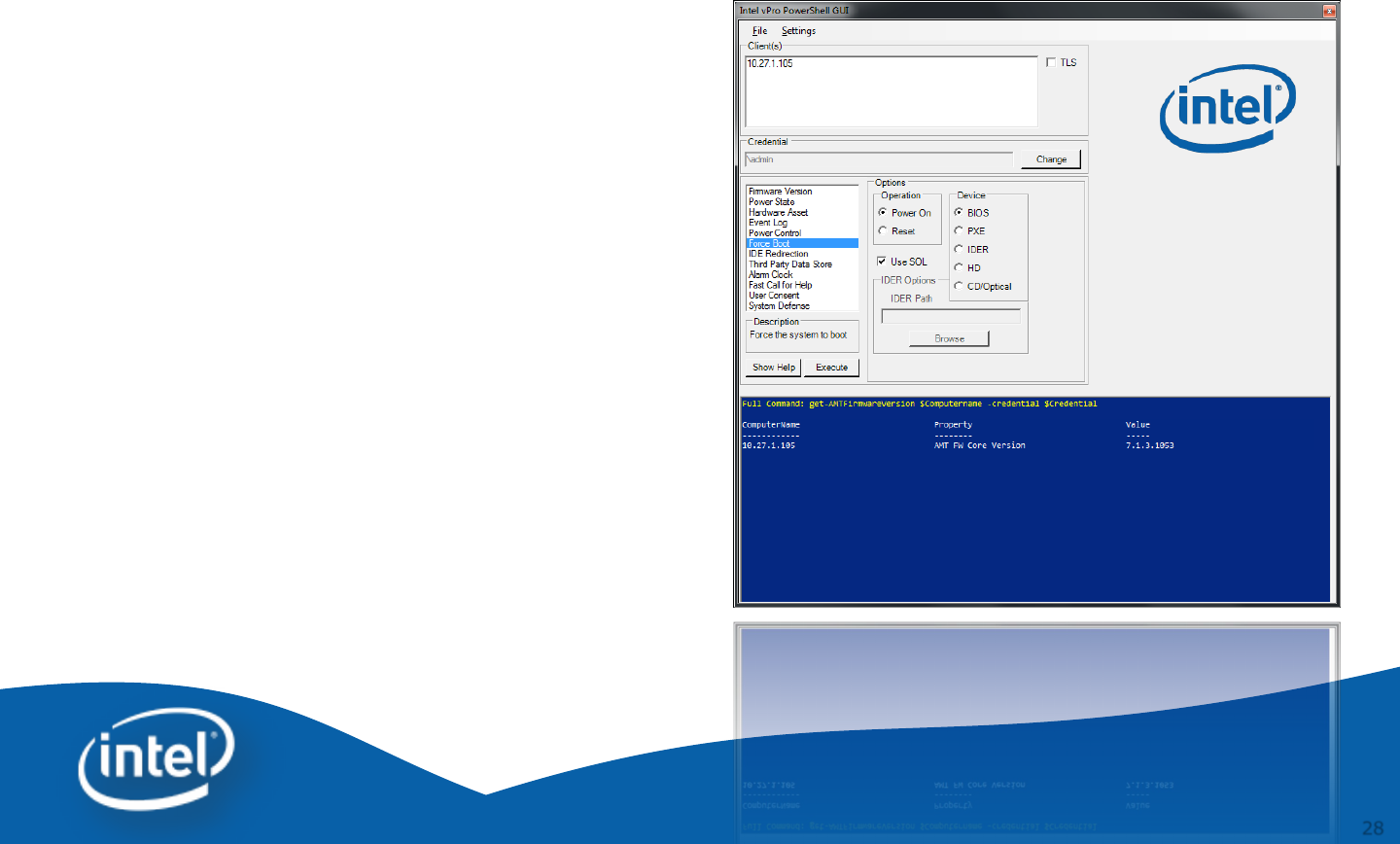The height and width of the screenshot is (844, 1400).
Task: Click the Property column header in console output
Action: [953, 425]
